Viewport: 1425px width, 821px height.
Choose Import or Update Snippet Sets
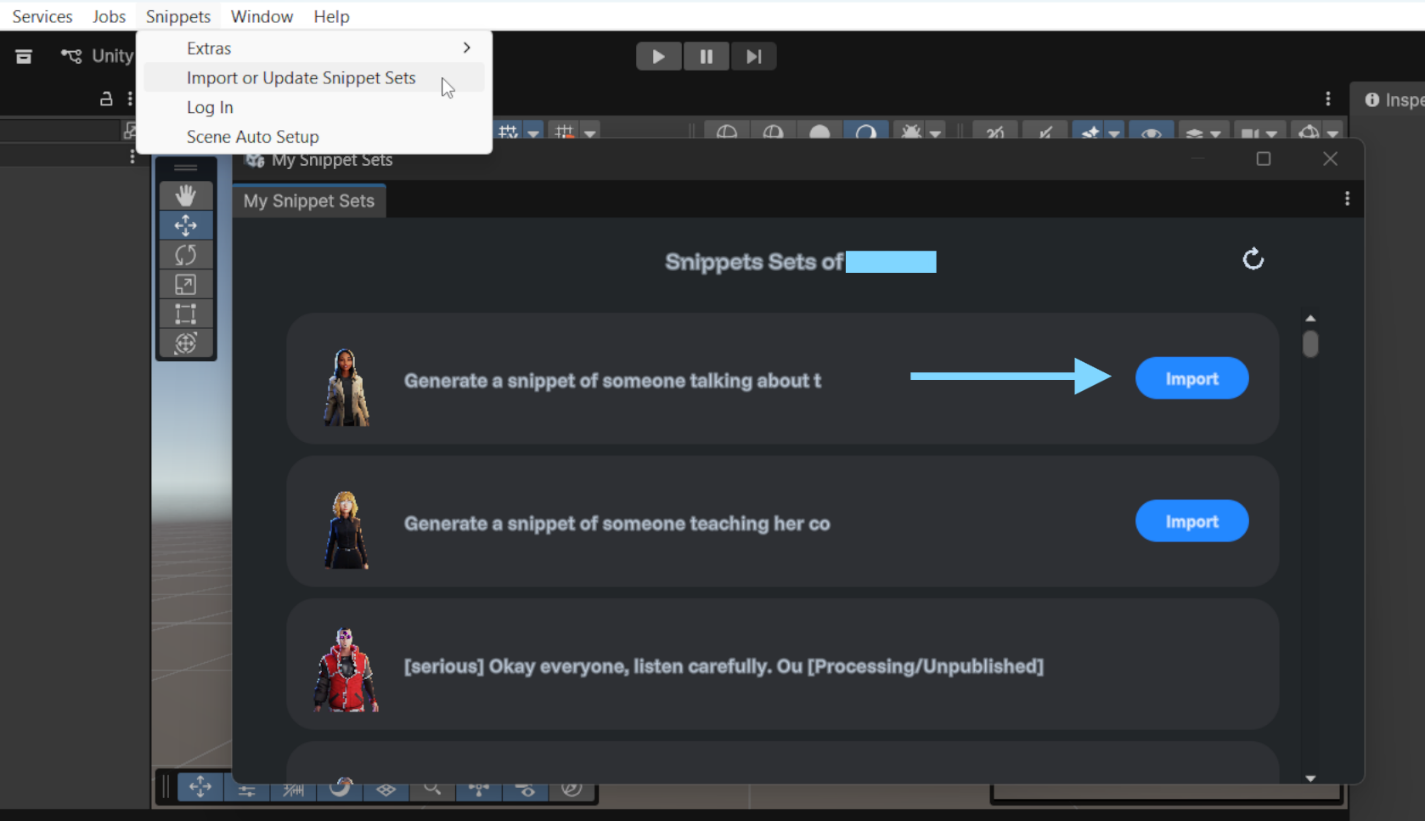(x=314, y=78)
